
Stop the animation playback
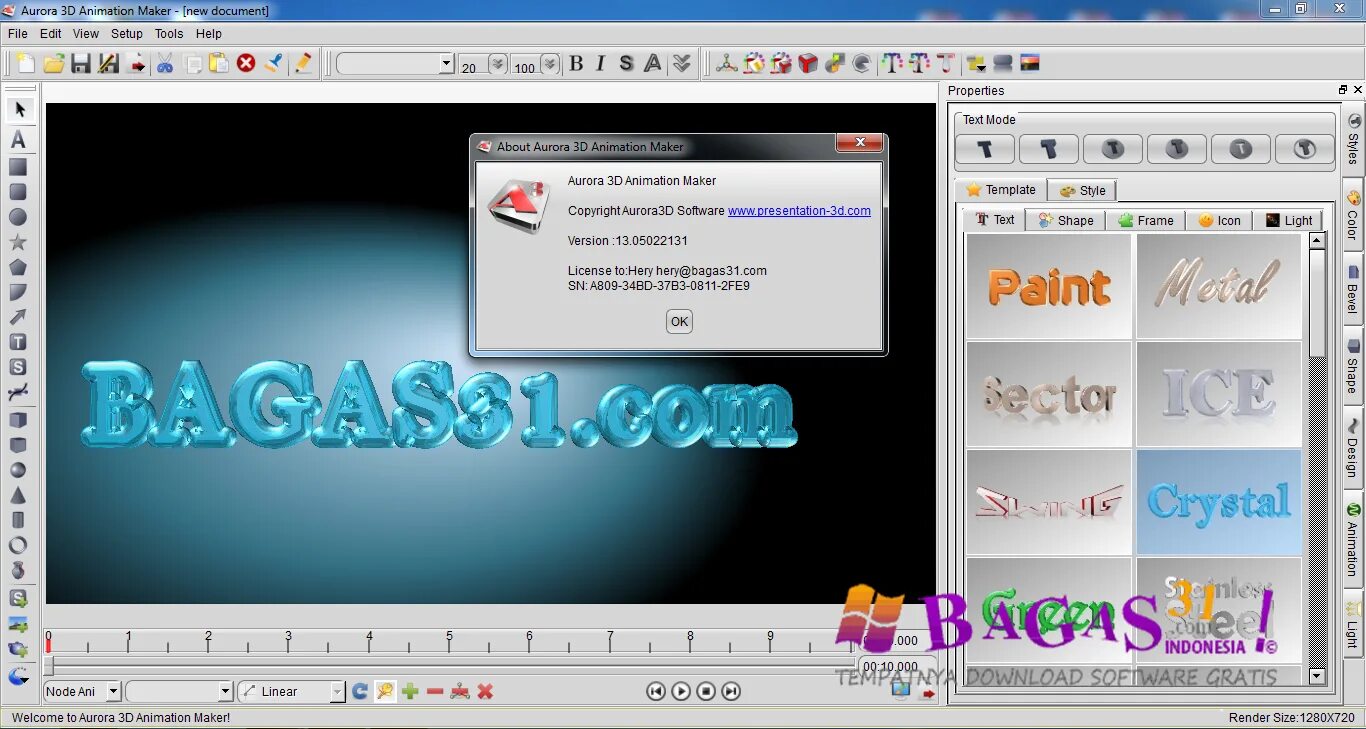click(706, 691)
